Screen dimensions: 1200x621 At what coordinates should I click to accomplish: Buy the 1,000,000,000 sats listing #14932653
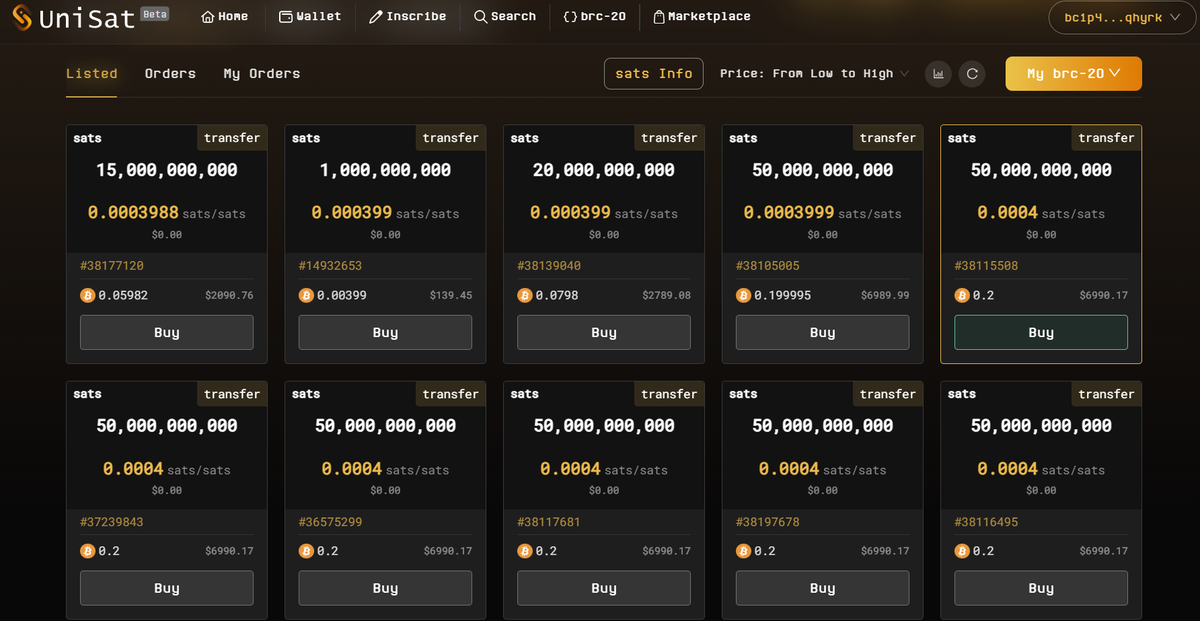385,333
